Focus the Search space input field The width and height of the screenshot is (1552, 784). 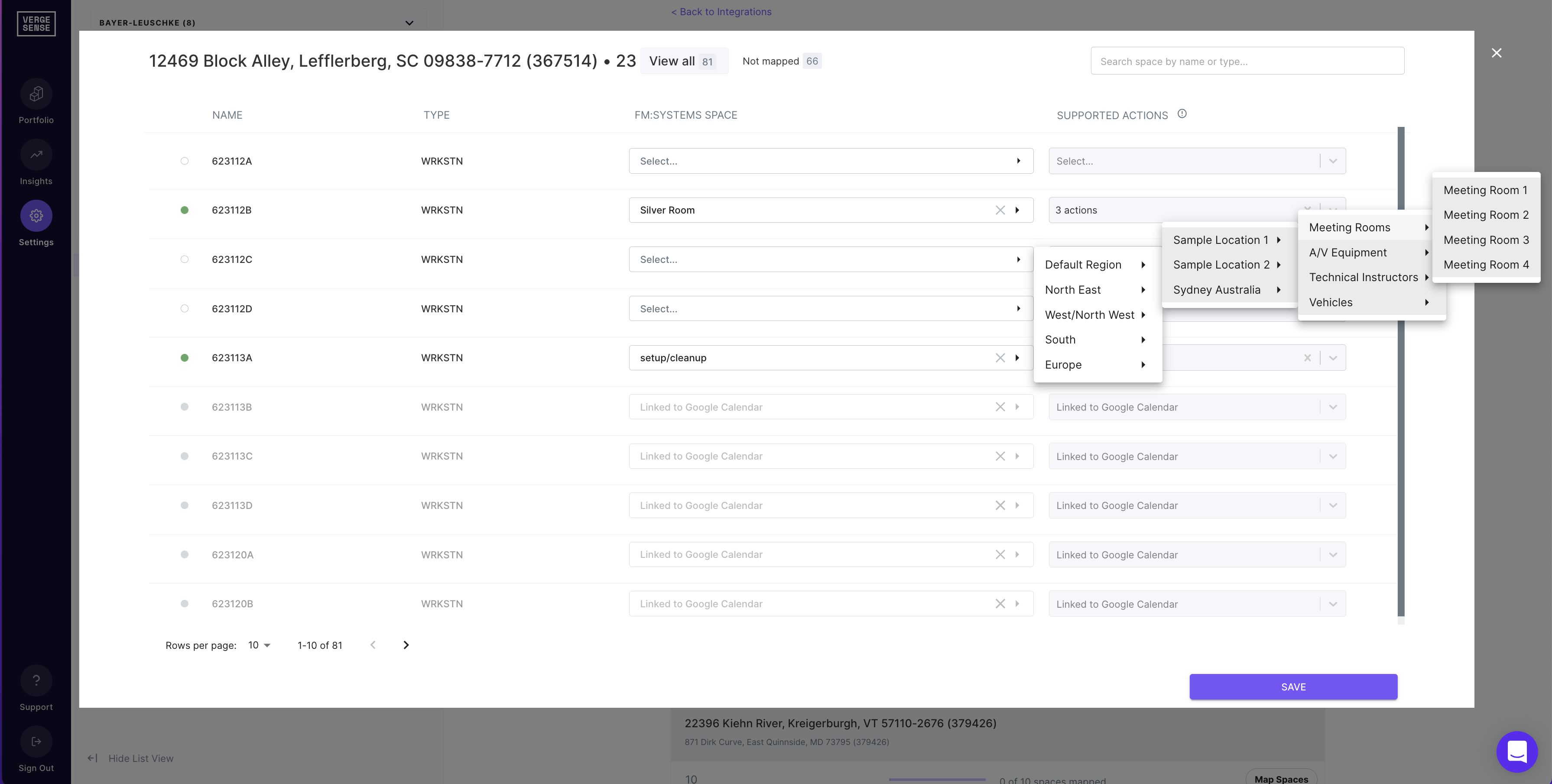[x=1247, y=61]
